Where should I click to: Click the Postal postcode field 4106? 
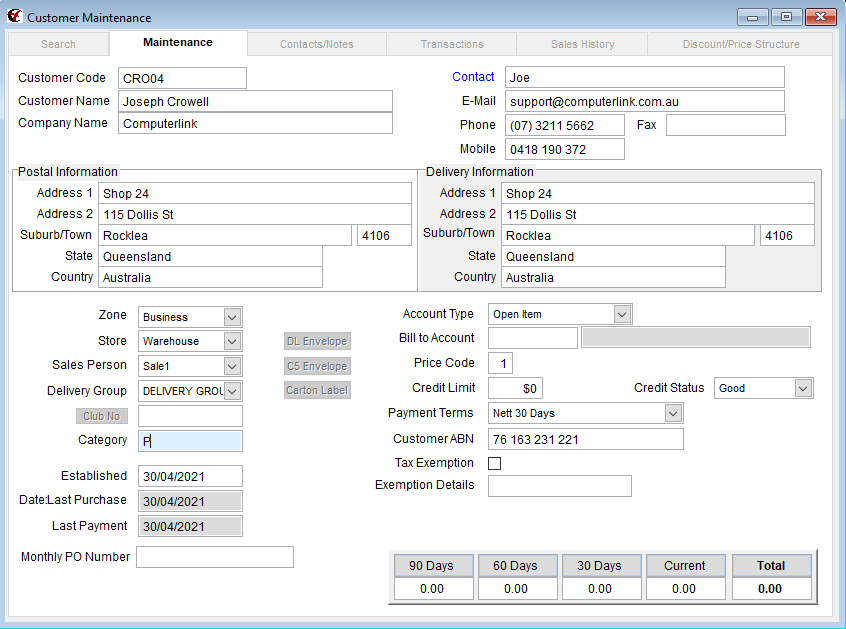click(x=384, y=235)
